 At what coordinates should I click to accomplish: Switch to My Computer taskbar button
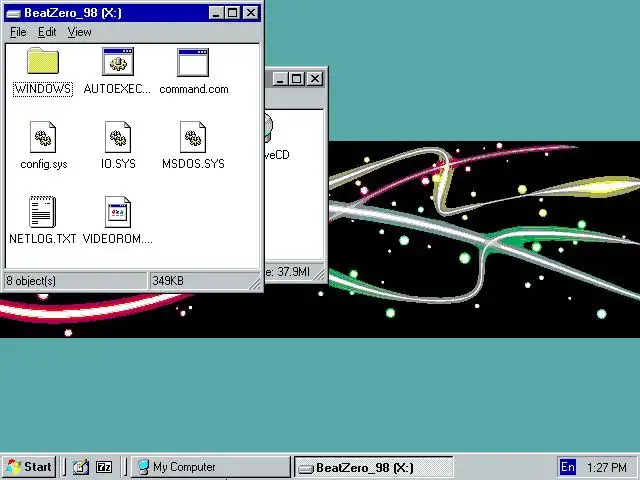211,467
